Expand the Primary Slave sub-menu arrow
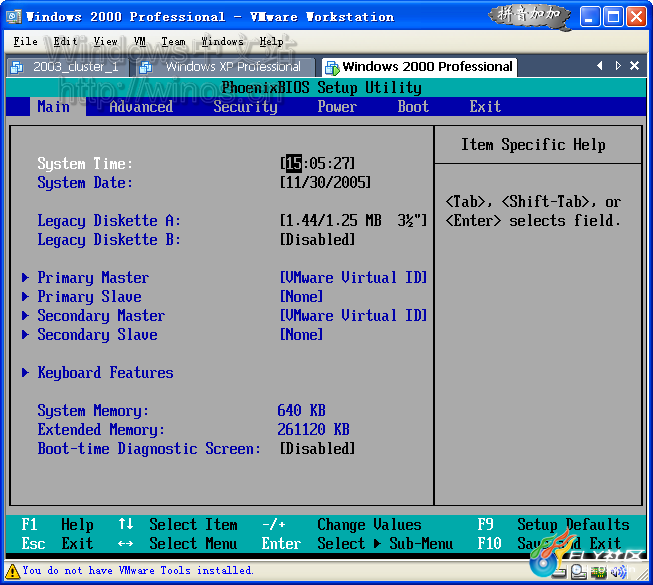This screenshot has height=585, width=653. (x=25, y=296)
